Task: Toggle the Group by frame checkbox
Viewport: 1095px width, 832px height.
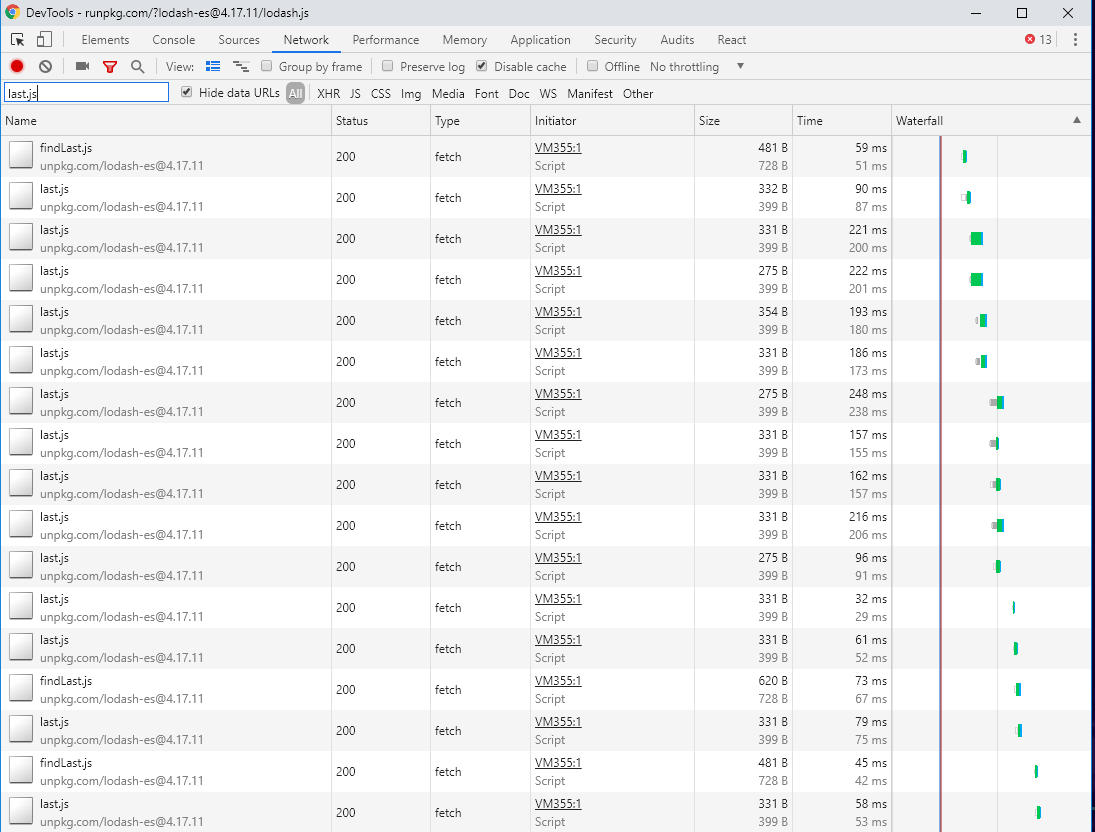Action: (266, 66)
